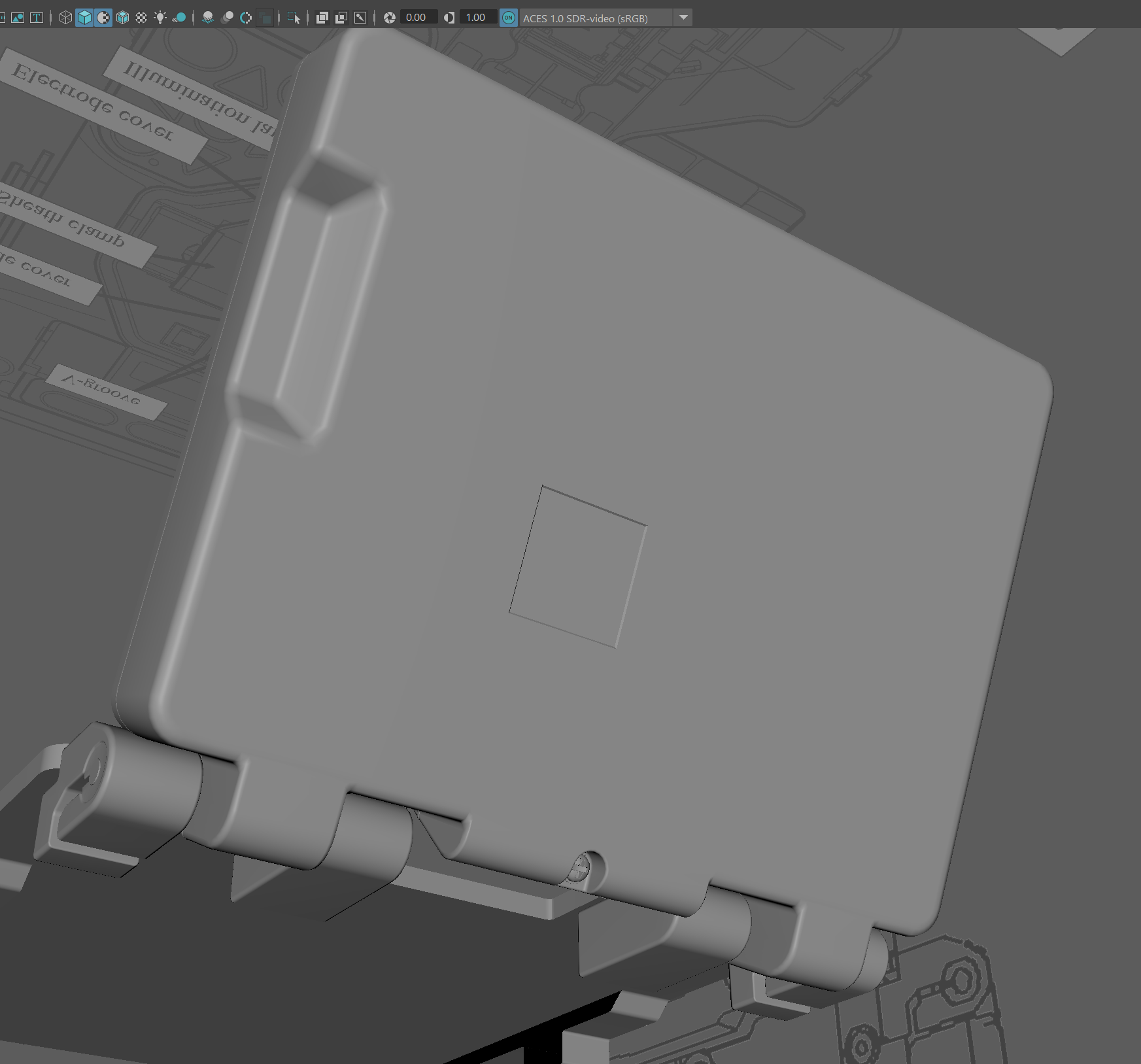Toggle smooth shade all mode
Image resolution: width=1141 pixels, height=1064 pixels.
[x=84, y=18]
